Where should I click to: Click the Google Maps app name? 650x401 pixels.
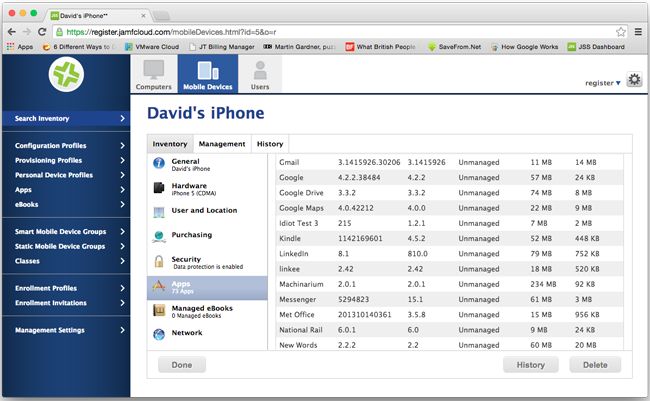click(301, 208)
